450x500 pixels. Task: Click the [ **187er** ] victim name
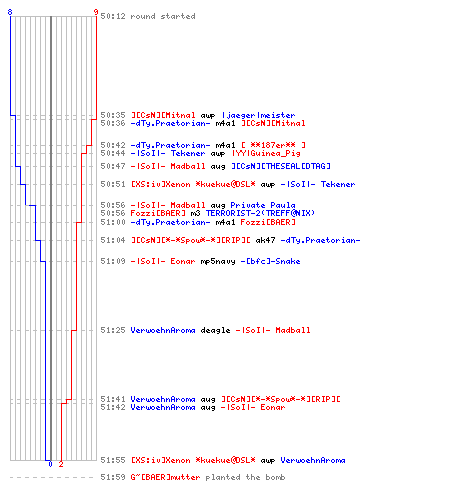[273, 145]
